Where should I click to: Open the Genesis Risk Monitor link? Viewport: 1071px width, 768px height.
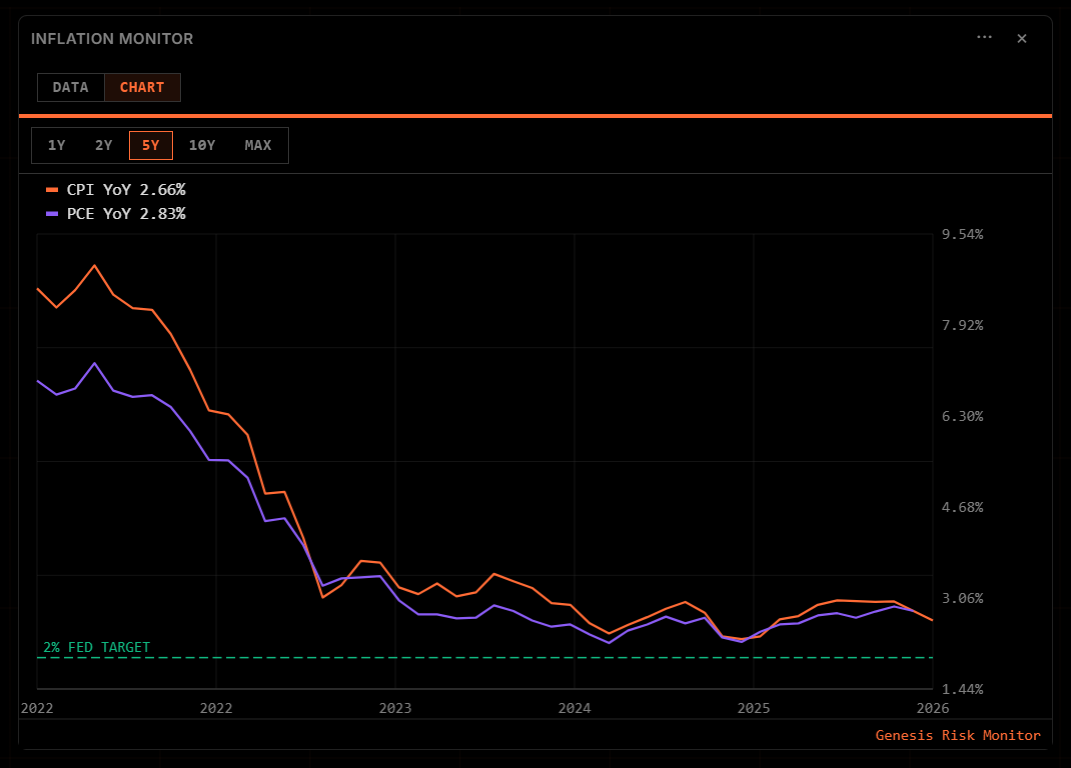coord(956,735)
